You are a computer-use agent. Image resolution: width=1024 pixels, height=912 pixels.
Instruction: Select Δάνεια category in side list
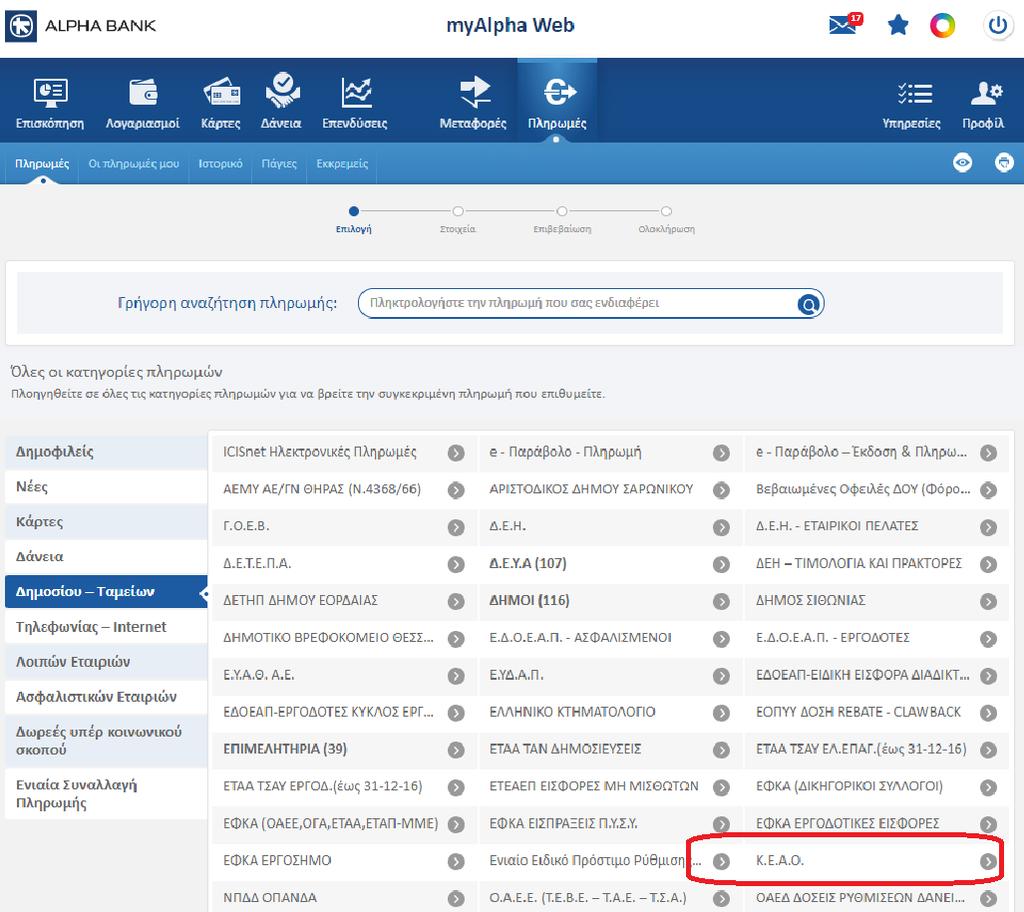tap(106, 557)
